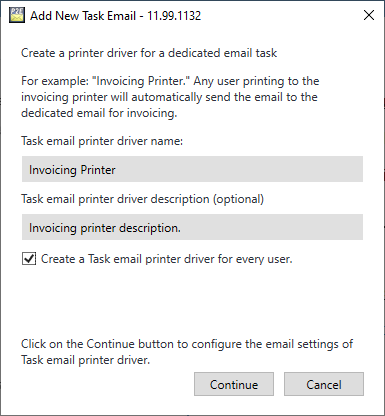Click the blank area below the checkbox
This screenshot has width=385, height=416.
coord(192,300)
